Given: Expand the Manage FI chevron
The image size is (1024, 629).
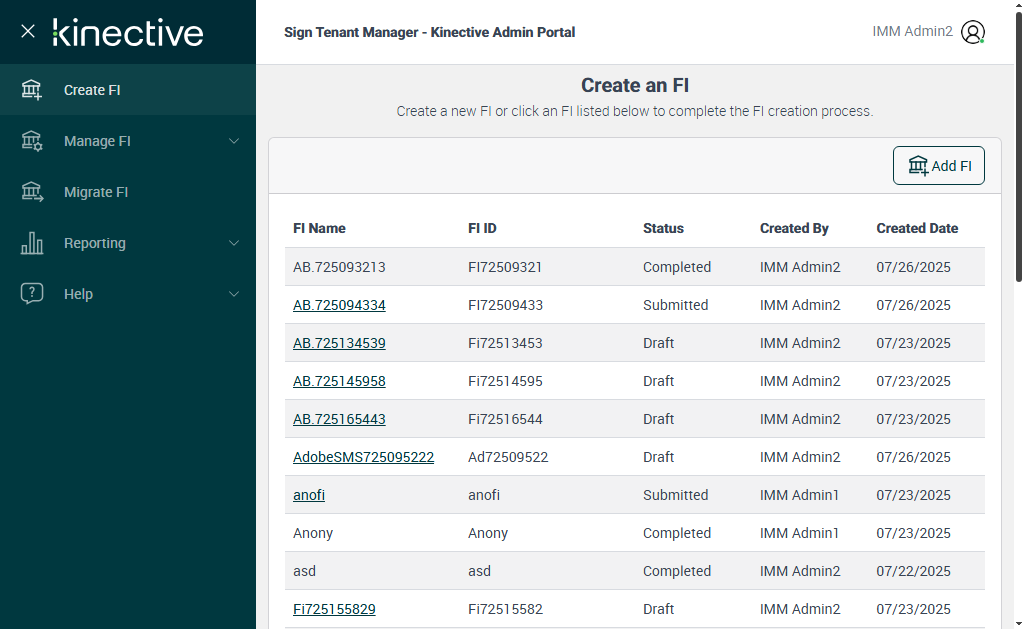Looking at the screenshot, I should (234, 141).
